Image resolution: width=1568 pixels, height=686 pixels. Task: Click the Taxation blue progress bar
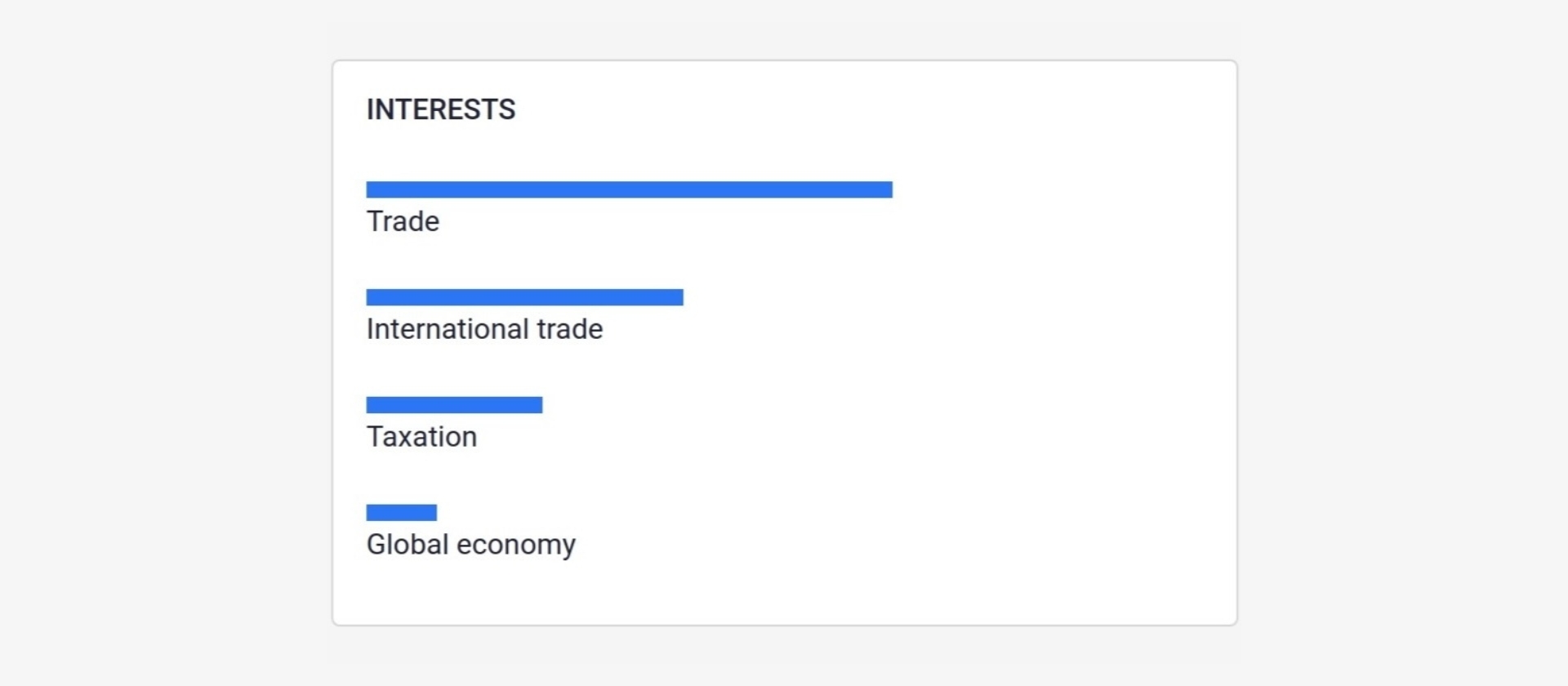click(x=454, y=405)
